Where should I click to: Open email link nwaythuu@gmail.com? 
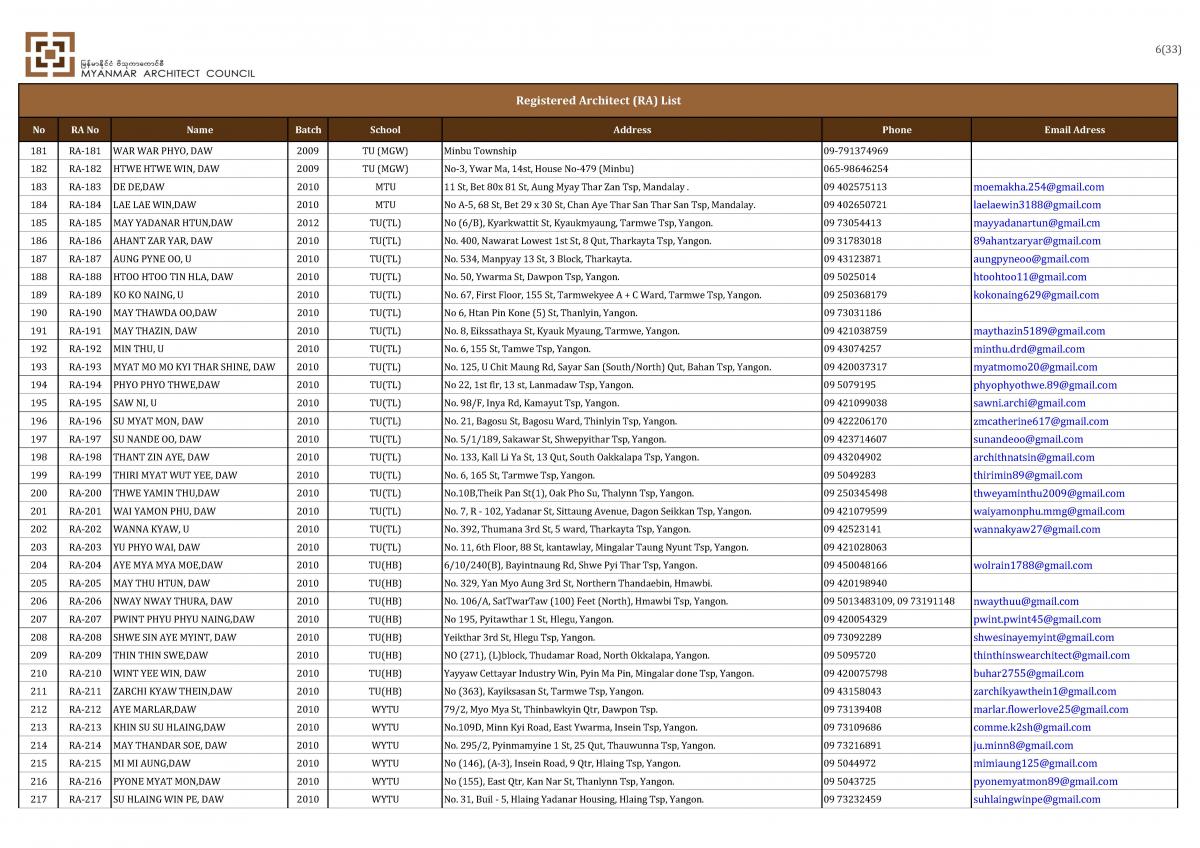pos(1025,601)
